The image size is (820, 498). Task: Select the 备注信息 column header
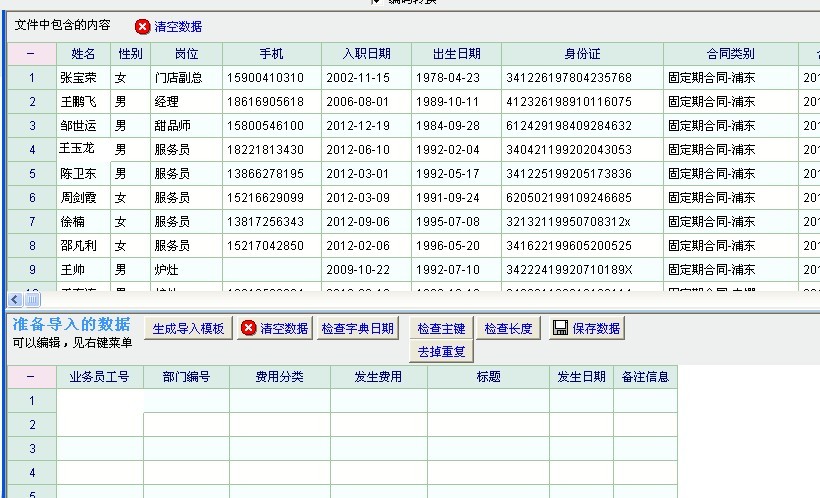pyautogui.click(x=645, y=377)
